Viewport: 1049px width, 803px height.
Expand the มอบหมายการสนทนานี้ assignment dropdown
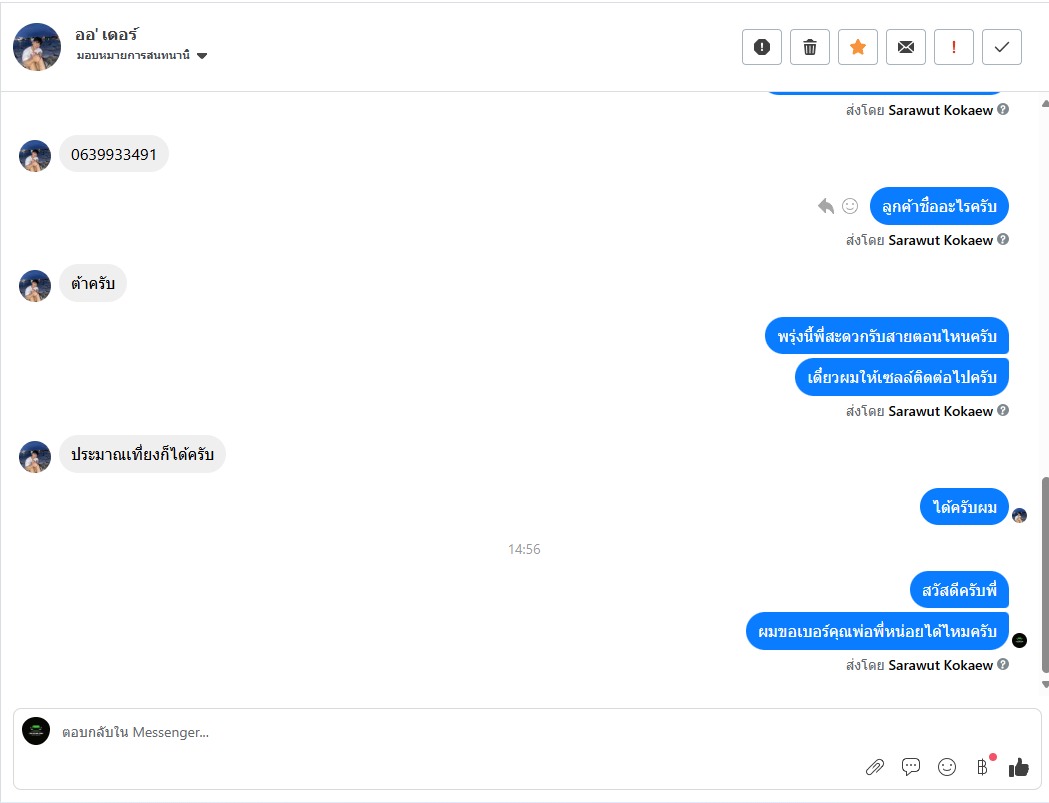coord(202,56)
